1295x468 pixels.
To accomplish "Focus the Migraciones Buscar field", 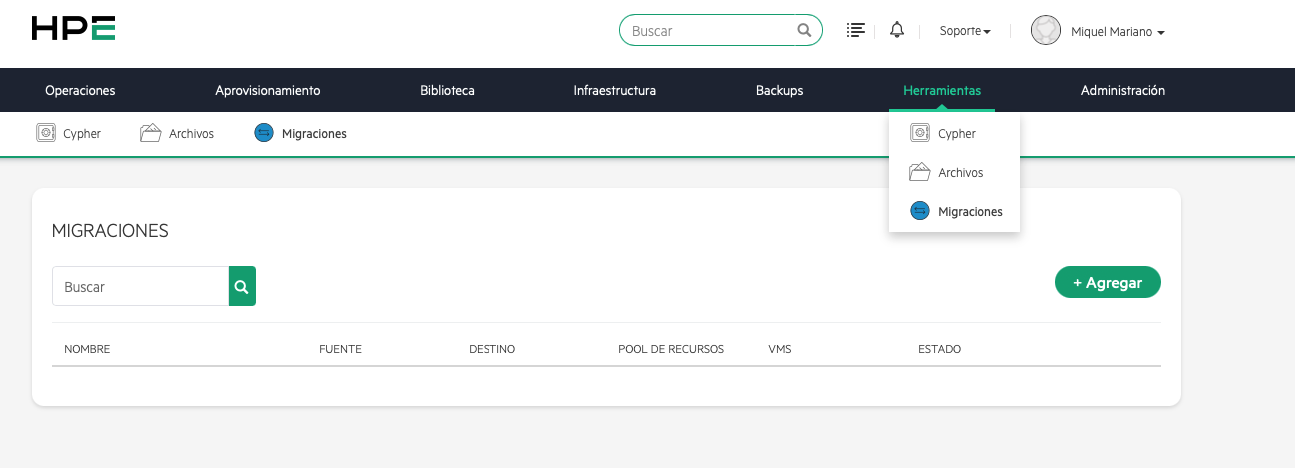I will tap(141, 286).
